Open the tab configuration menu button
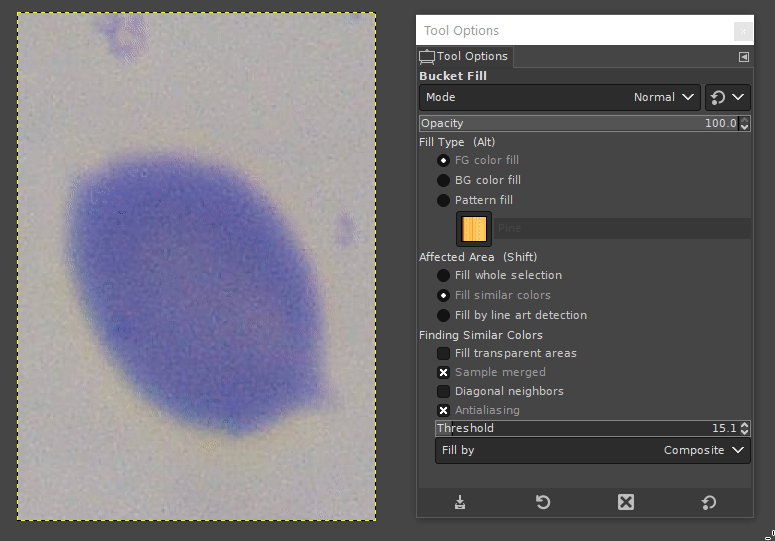This screenshot has height=541, width=775. (x=743, y=57)
